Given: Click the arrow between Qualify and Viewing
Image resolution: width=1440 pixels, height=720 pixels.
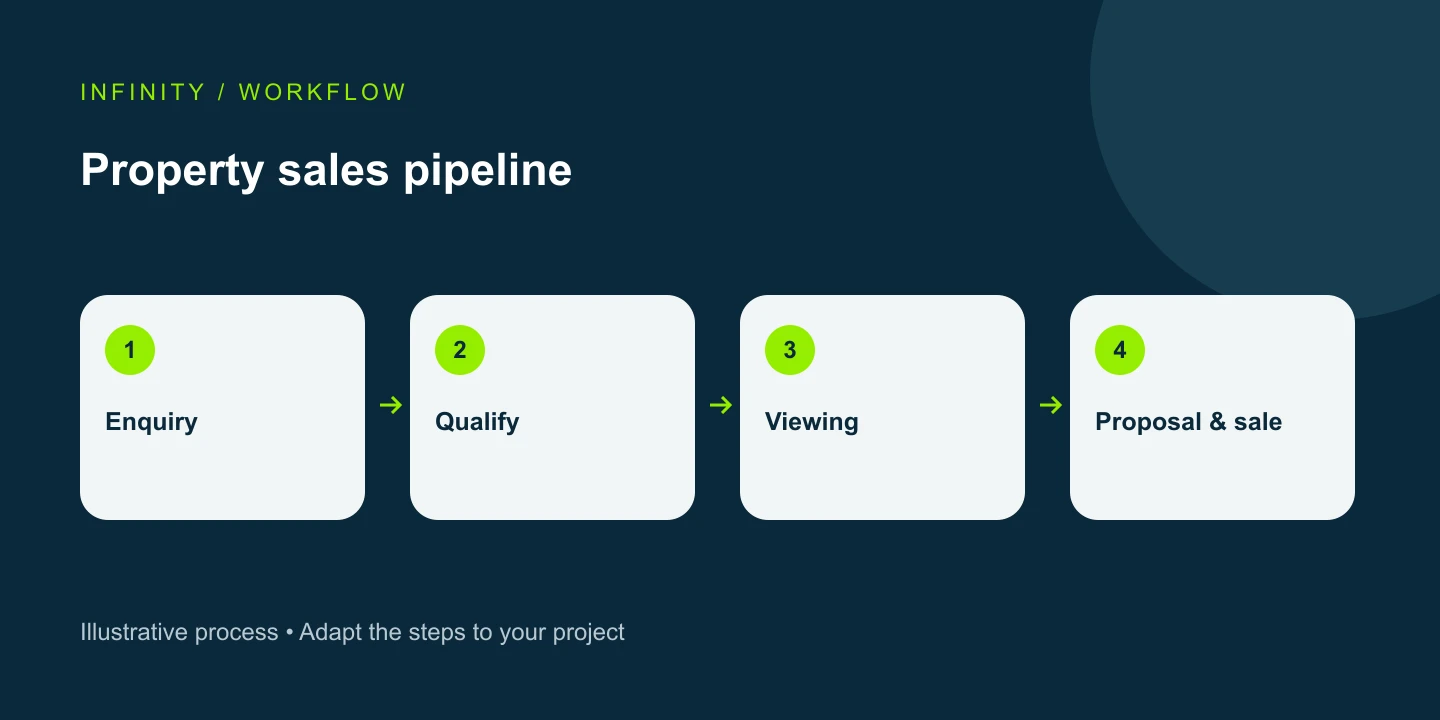Looking at the screenshot, I should pos(721,405).
